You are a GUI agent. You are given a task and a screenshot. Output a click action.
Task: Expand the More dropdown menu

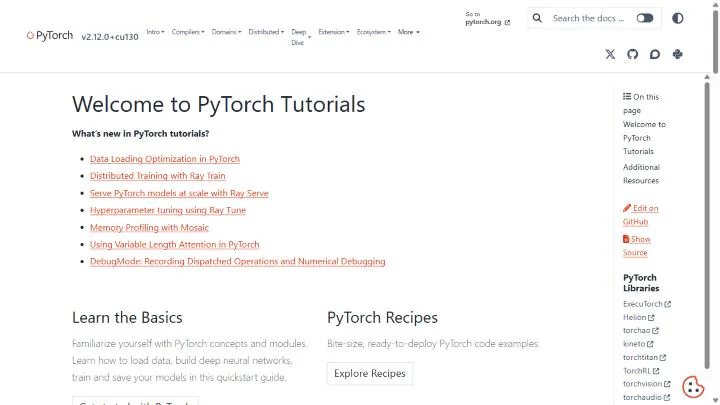[409, 32]
